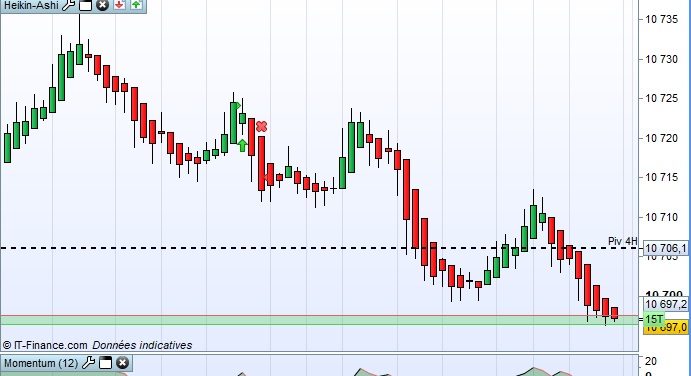
Task: Click the dashed Piv 4H horizontal line
Action: [x=319, y=248]
